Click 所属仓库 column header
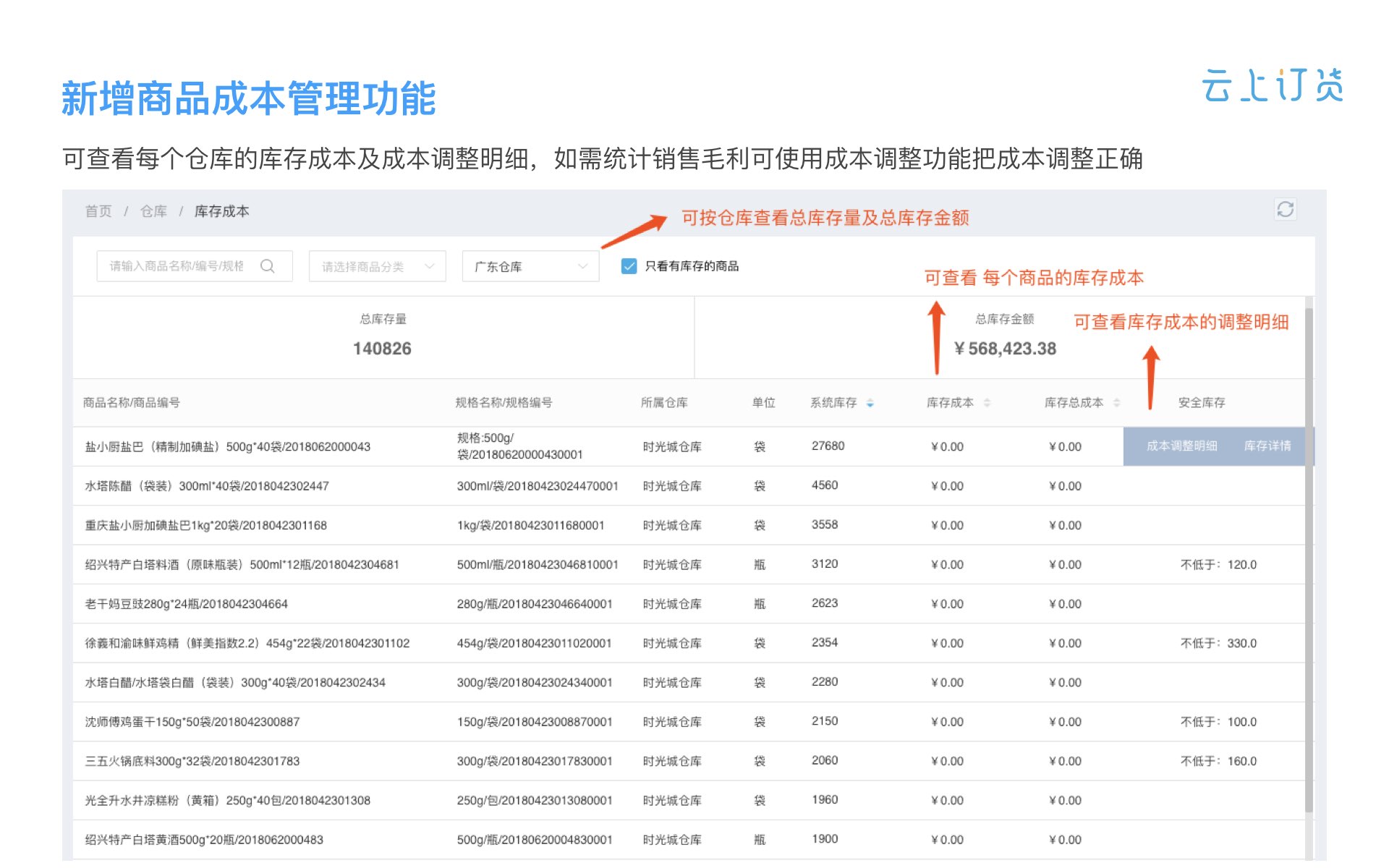This screenshot has height=868, width=1389. (x=664, y=403)
